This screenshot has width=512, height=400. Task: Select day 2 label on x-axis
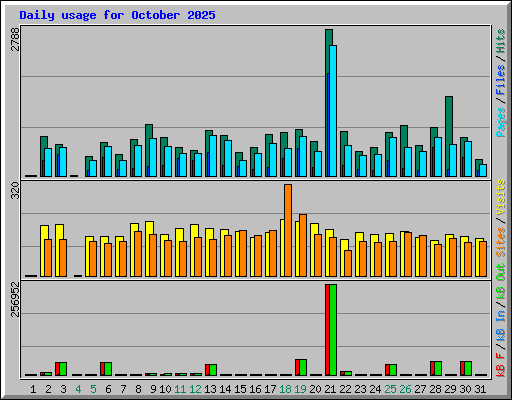(48, 389)
